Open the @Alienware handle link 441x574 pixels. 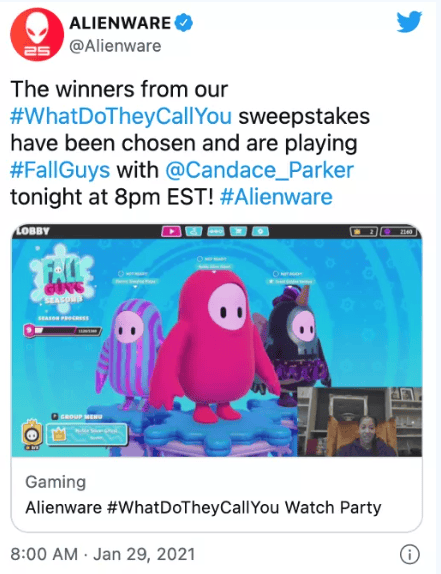(115, 46)
